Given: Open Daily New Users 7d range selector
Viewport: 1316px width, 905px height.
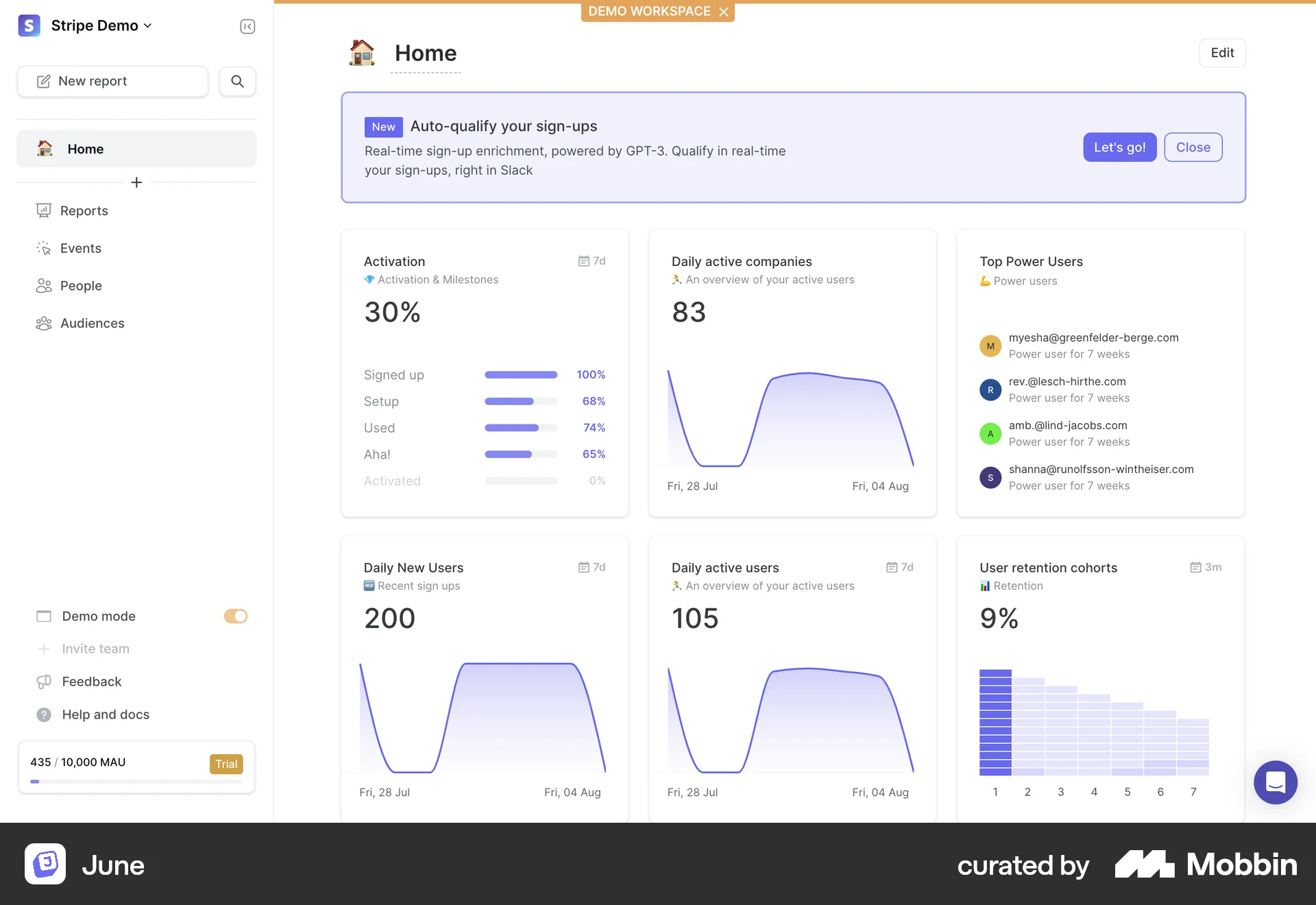Looking at the screenshot, I should point(592,568).
